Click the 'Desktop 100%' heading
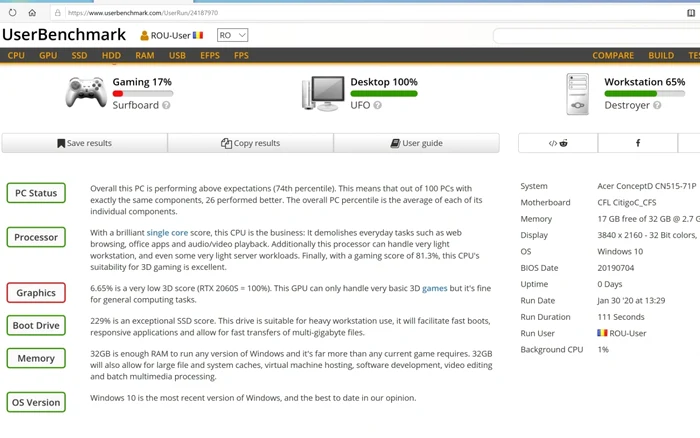 (x=384, y=82)
